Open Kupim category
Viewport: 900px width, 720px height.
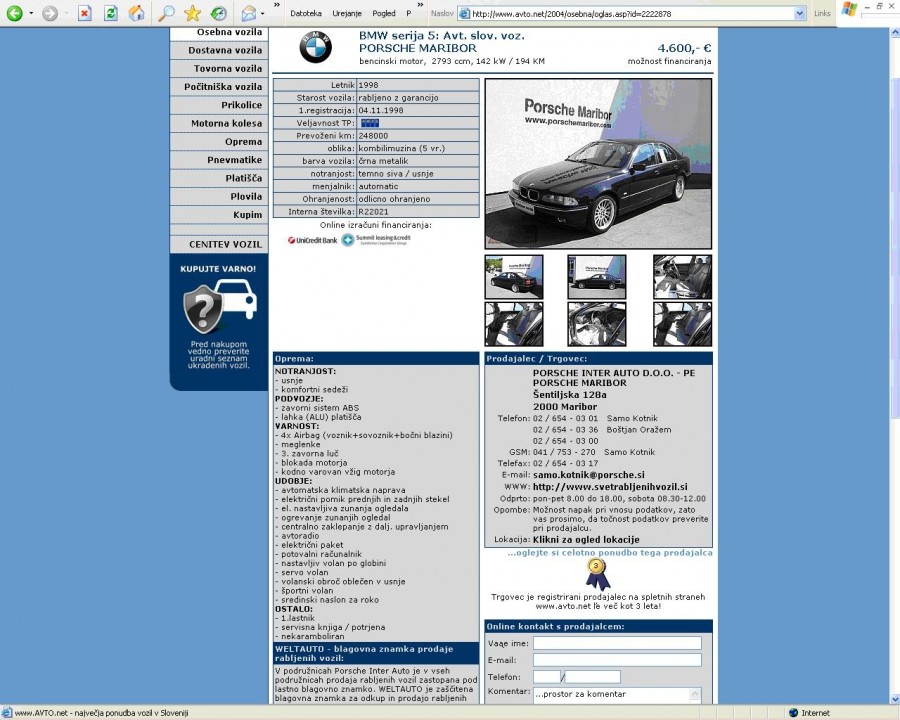click(219, 215)
